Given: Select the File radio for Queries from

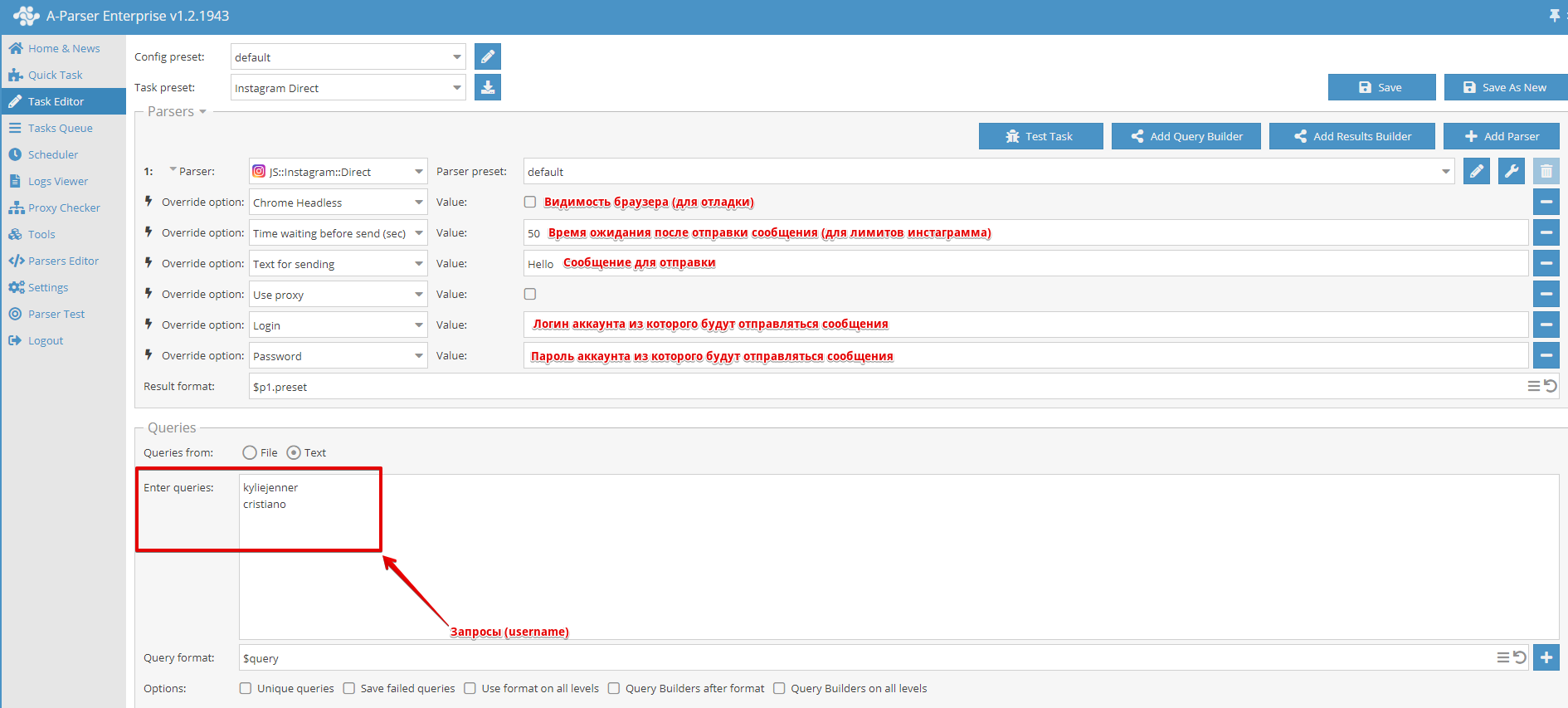Looking at the screenshot, I should coord(250,452).
